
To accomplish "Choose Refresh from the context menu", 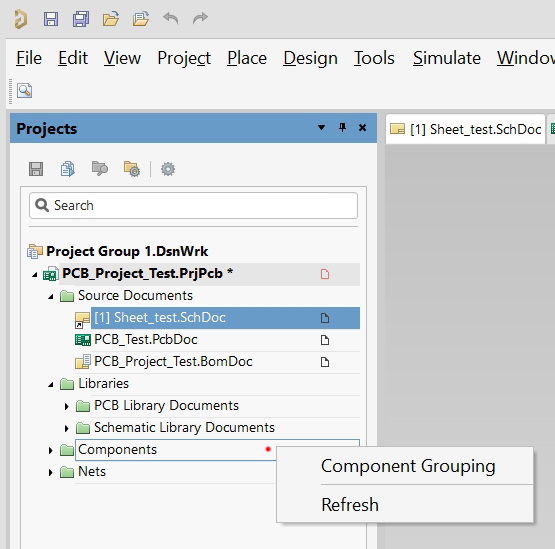I will tap(405, 504).
